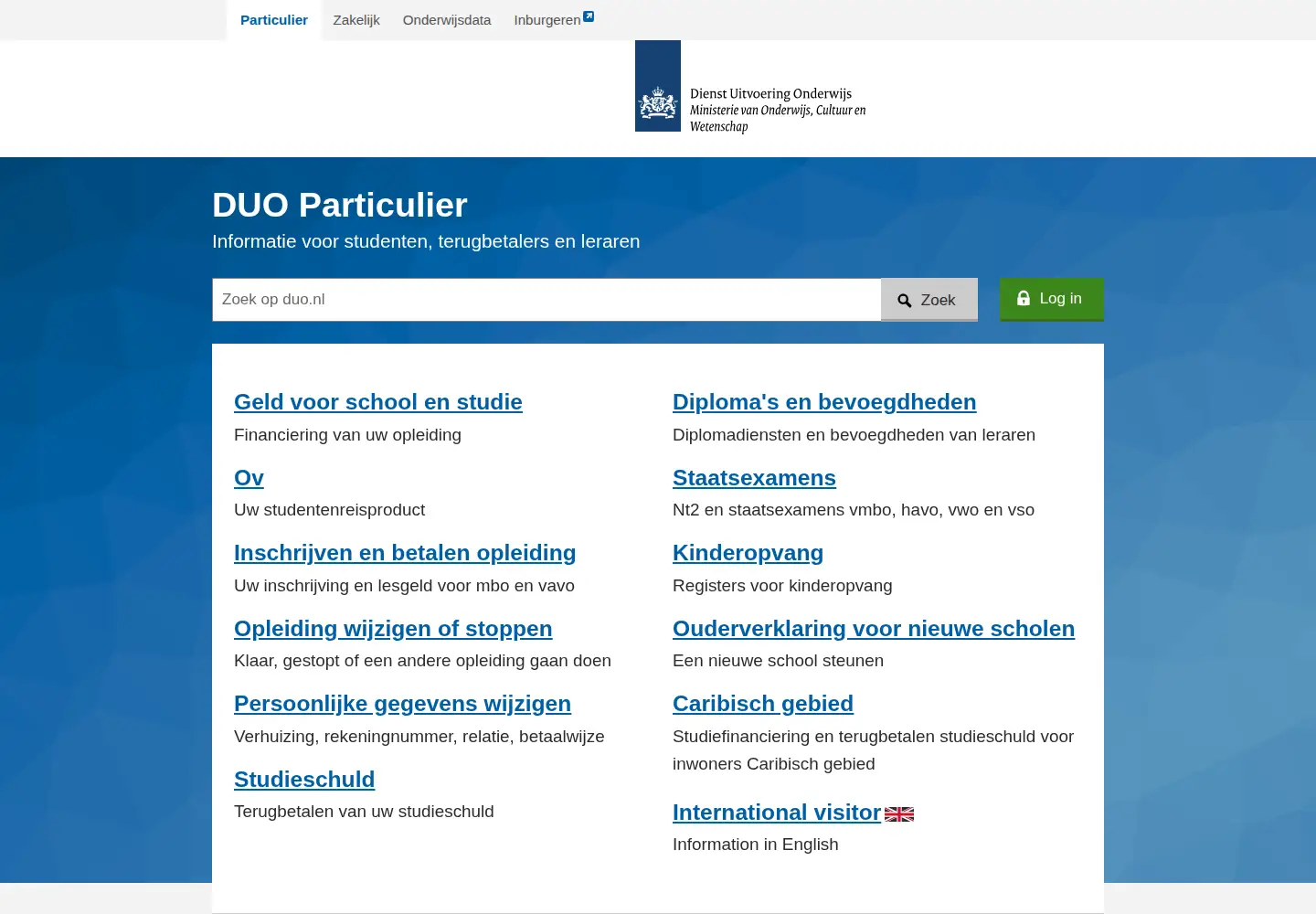Click 'Informatie voor studenten, terugbetalers en leraren' text
This screenshot has height=914, width=1316.
[x=426, y=241]
